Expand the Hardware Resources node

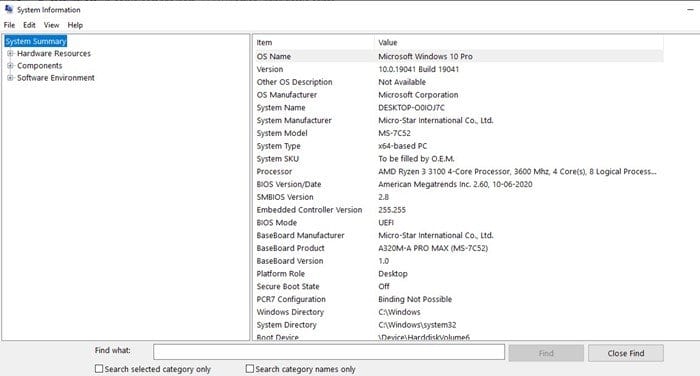(10, 54)
